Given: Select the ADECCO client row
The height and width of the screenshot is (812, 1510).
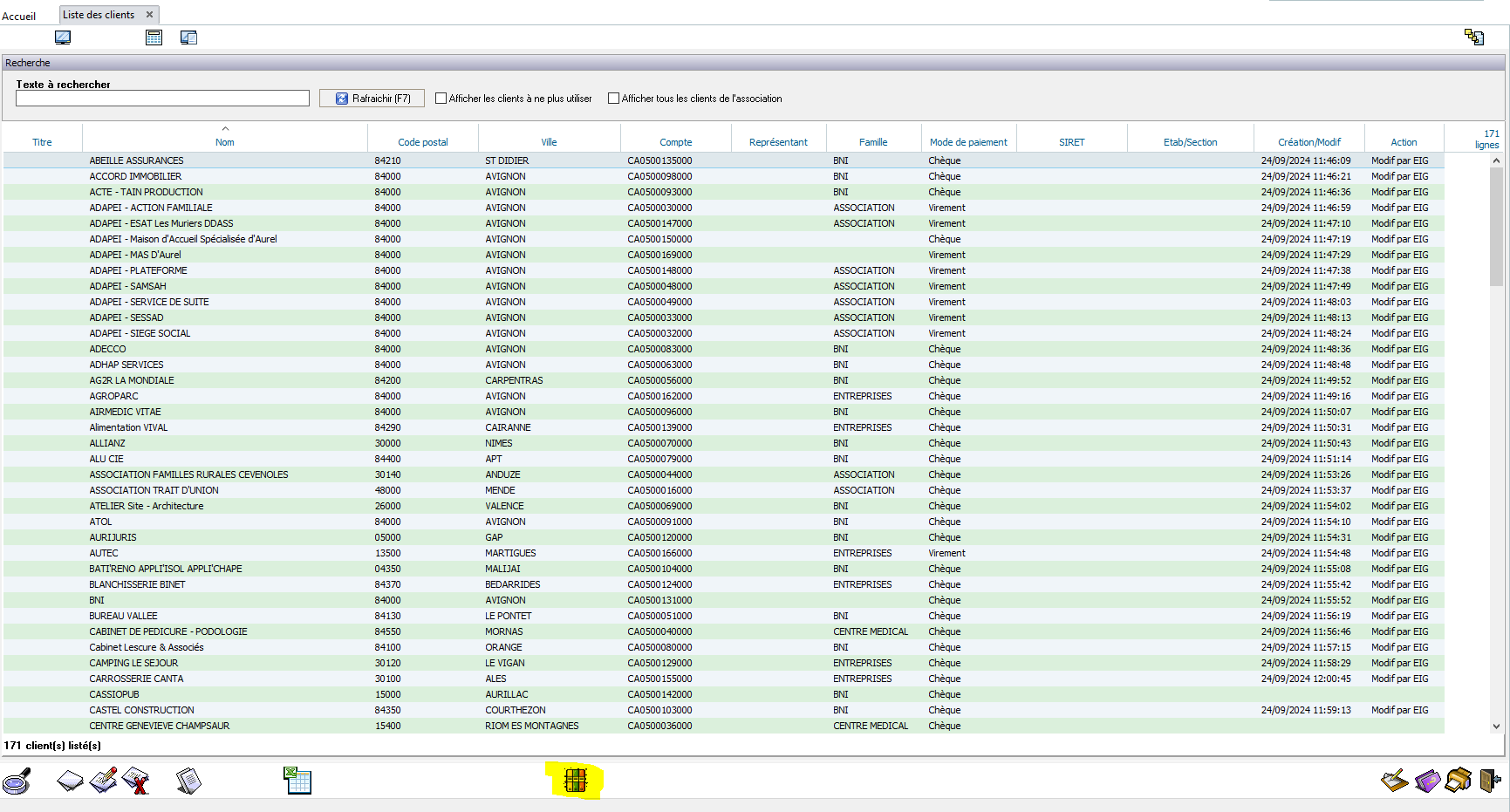Looking at the screenshot, I should pyautogui.click(x=723, y=349).
